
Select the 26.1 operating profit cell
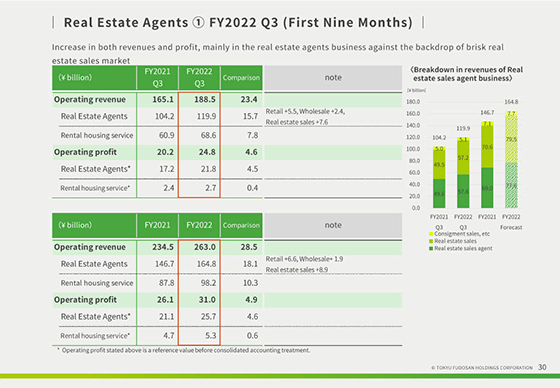[165, 299]
